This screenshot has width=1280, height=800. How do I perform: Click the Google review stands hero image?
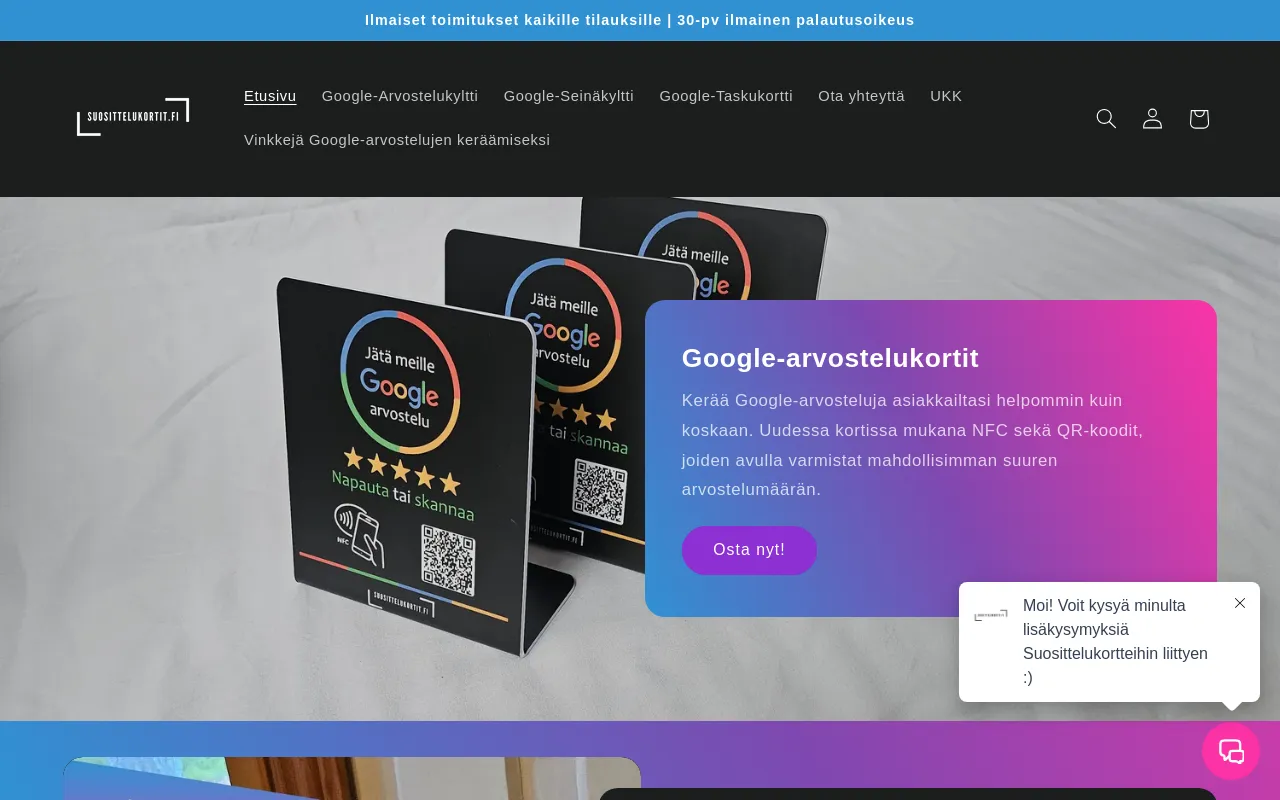point(400,450)
